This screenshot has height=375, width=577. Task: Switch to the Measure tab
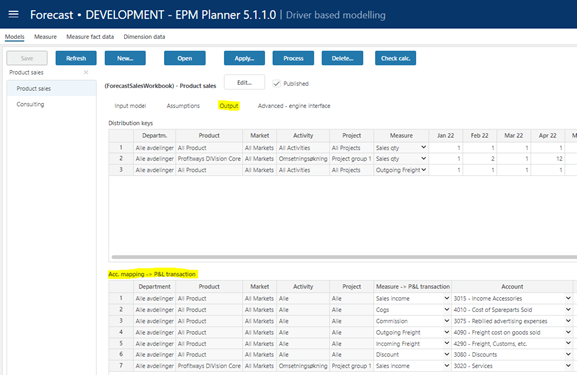click(x=45, y=37)
